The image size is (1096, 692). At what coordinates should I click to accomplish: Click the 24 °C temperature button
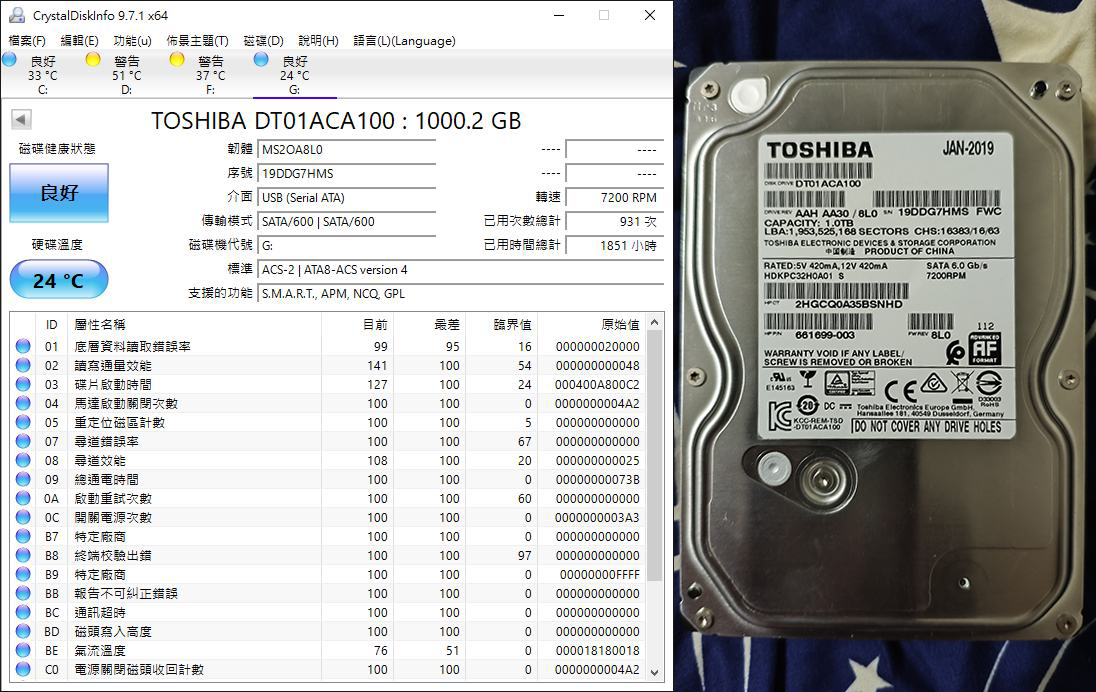point(59,280)
